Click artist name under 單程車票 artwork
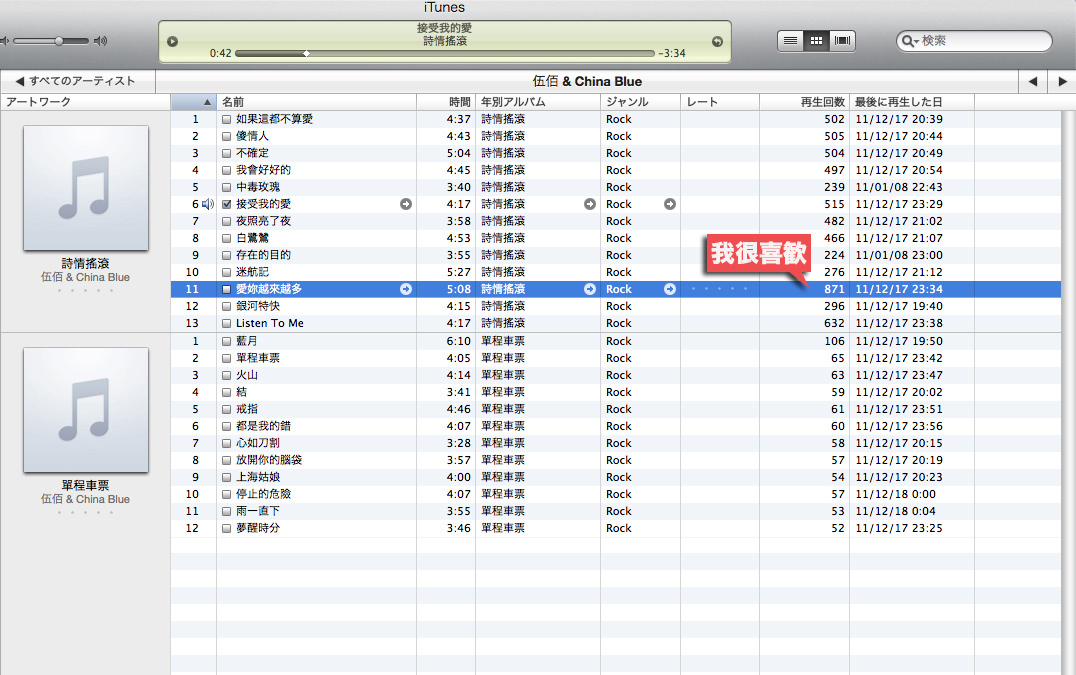Image resolution: width=1076 pixels, height=675 pixels. pos(85,499)
